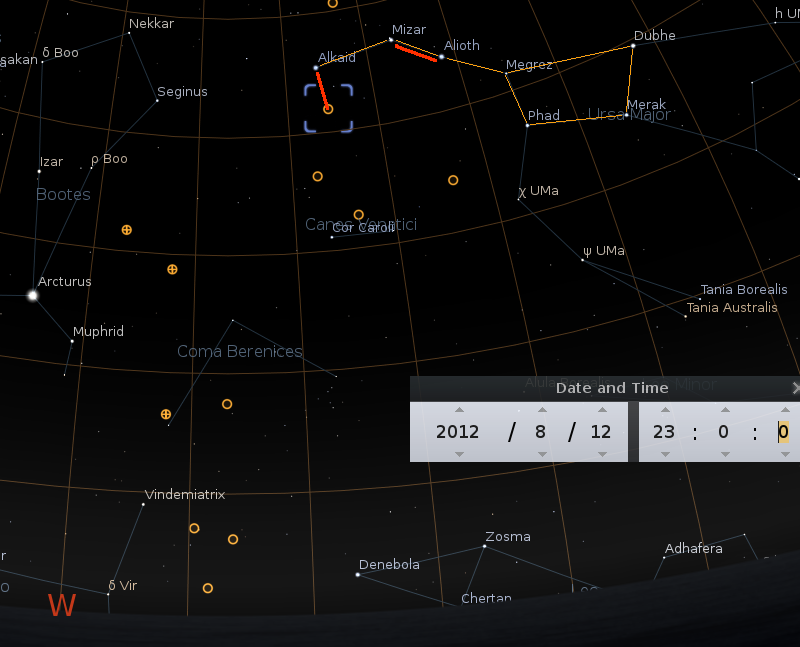Select the orange circle marker nearest Cor Caroli

[x=359, y=215]
